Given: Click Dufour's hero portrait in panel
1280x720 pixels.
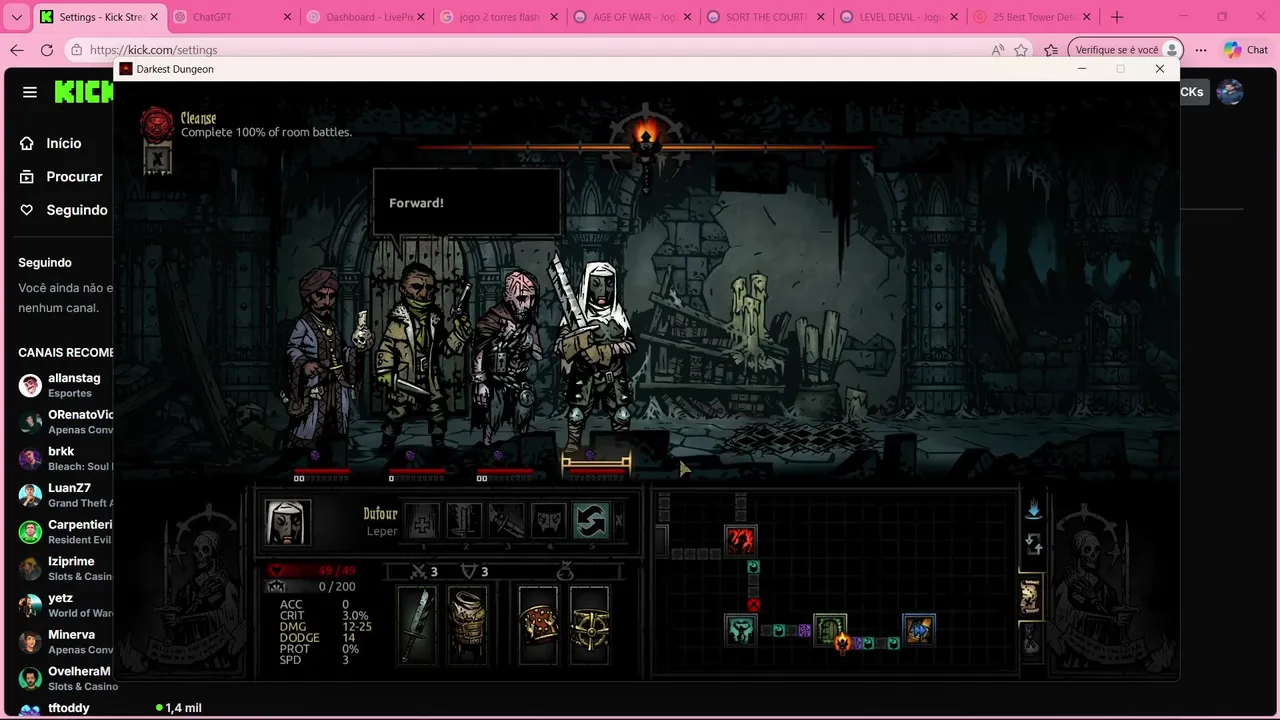Looking at the screenshot, I should pyautogui.click(x=287, y=522).
